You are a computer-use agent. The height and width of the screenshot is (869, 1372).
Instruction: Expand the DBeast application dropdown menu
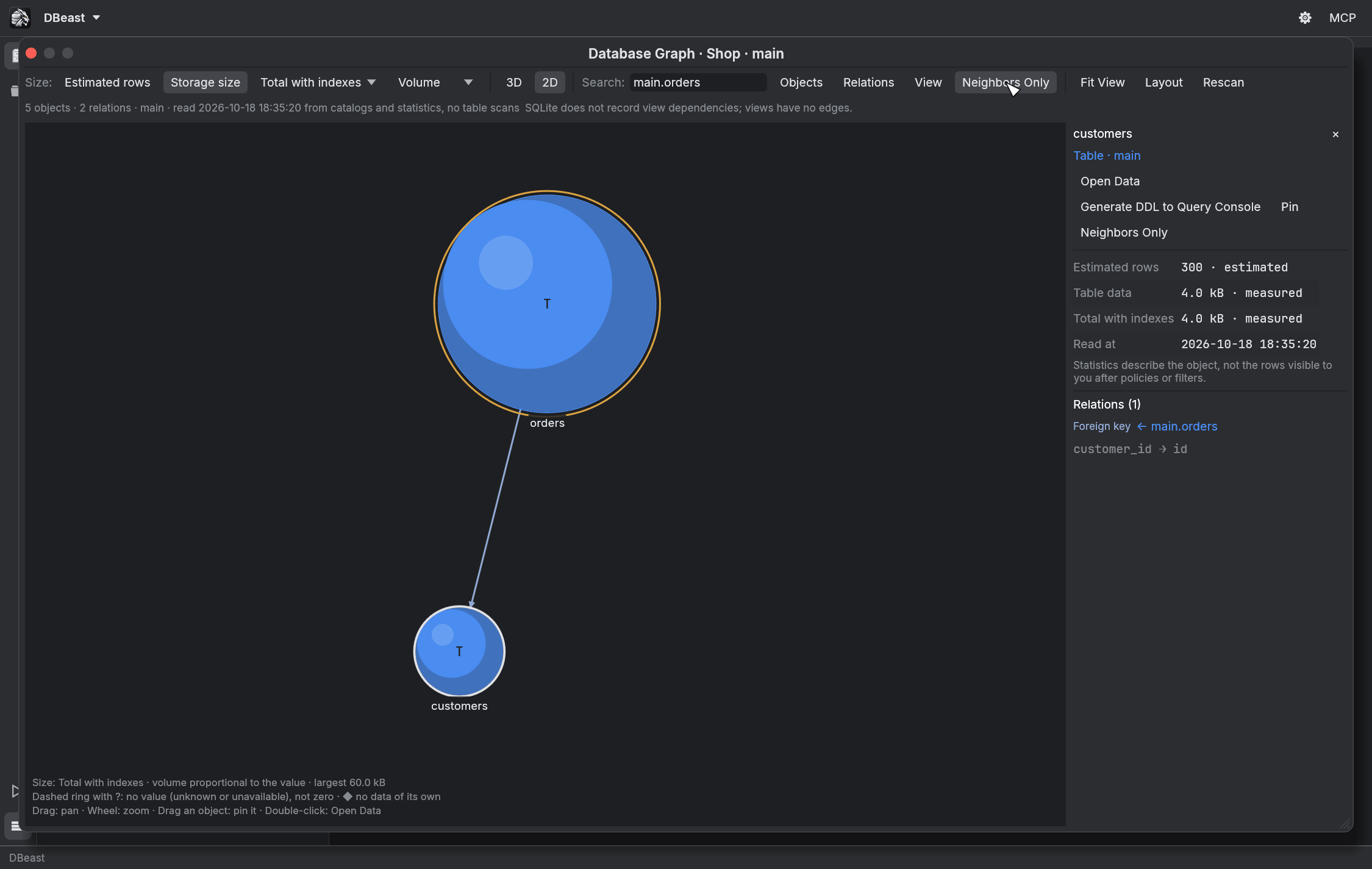click(72, 18)
